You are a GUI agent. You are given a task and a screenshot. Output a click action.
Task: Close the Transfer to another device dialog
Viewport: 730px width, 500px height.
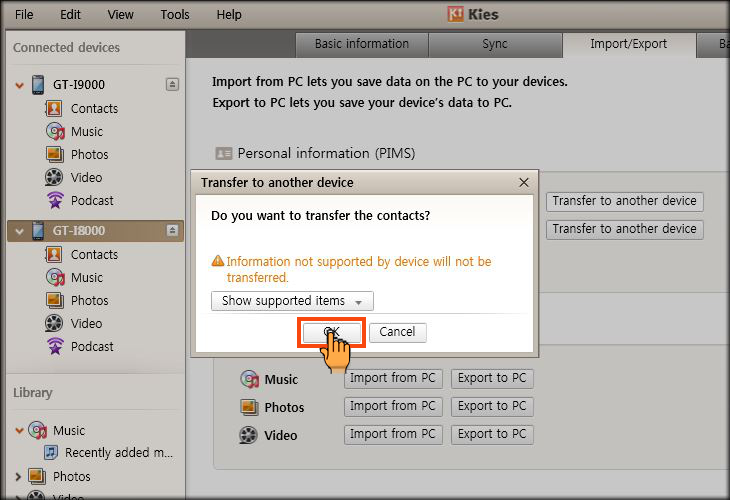tap(524, 182)
